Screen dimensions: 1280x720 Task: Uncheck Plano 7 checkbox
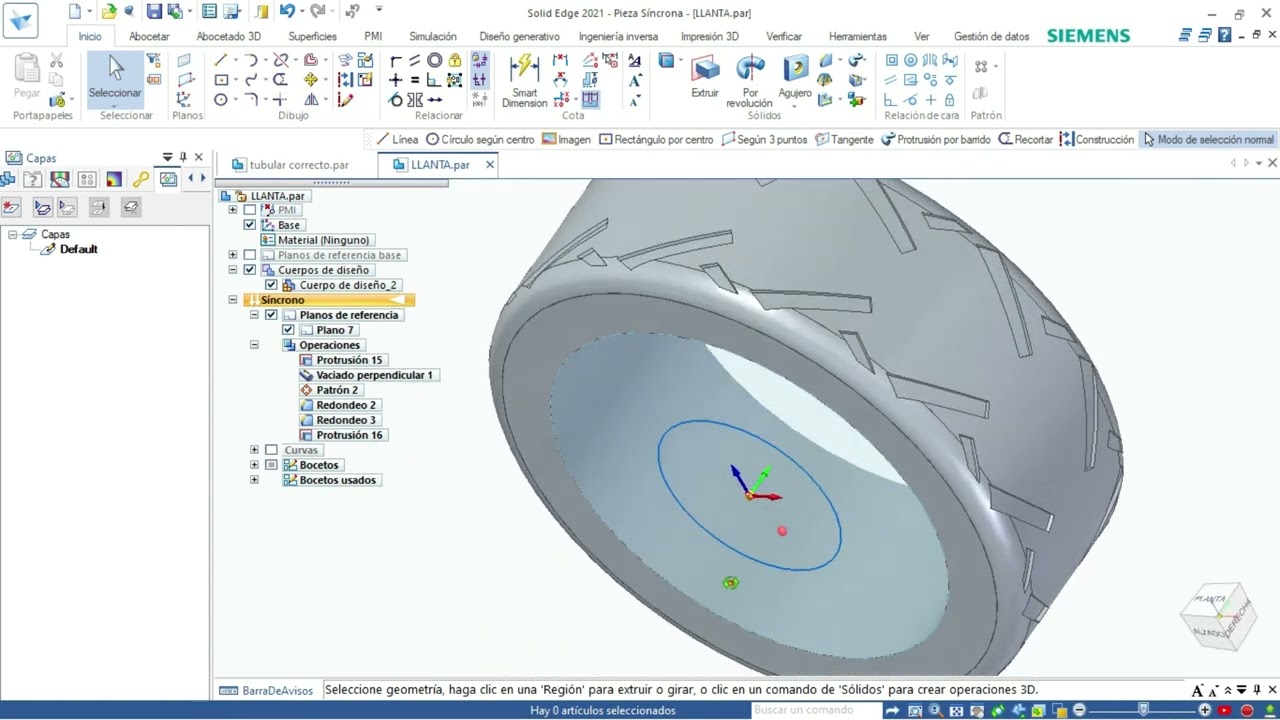[288, 330]
